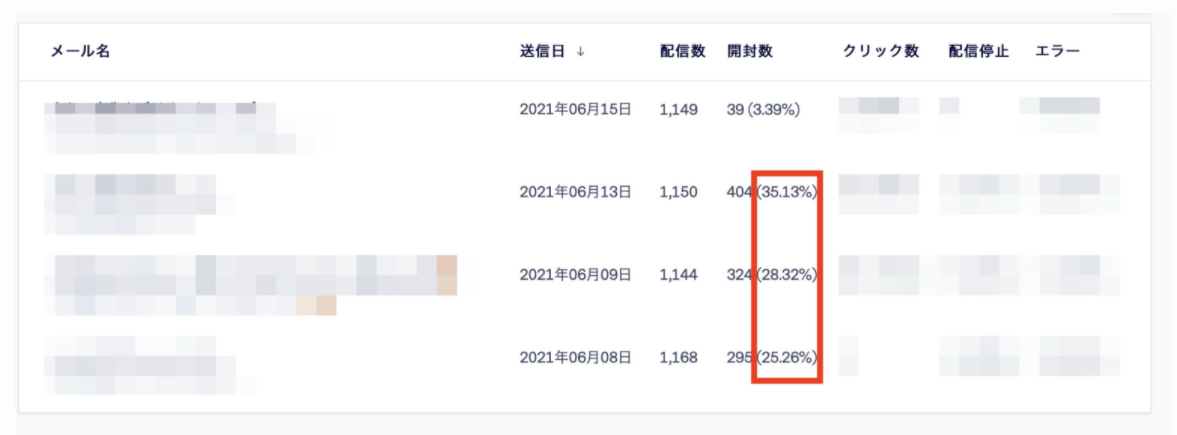Open the email sent 2021年06月08日
The image size is (1177, 435).
pyautogui.click(x=150, y=364)
